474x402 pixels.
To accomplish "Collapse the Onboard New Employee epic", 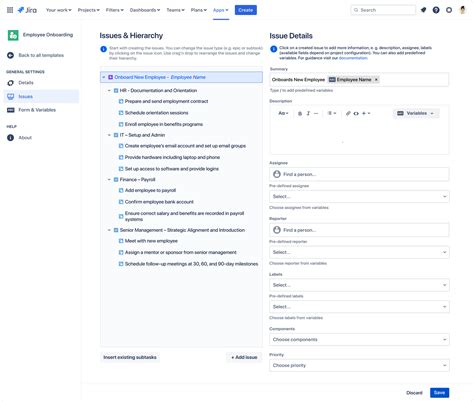I will coord(104,77).
